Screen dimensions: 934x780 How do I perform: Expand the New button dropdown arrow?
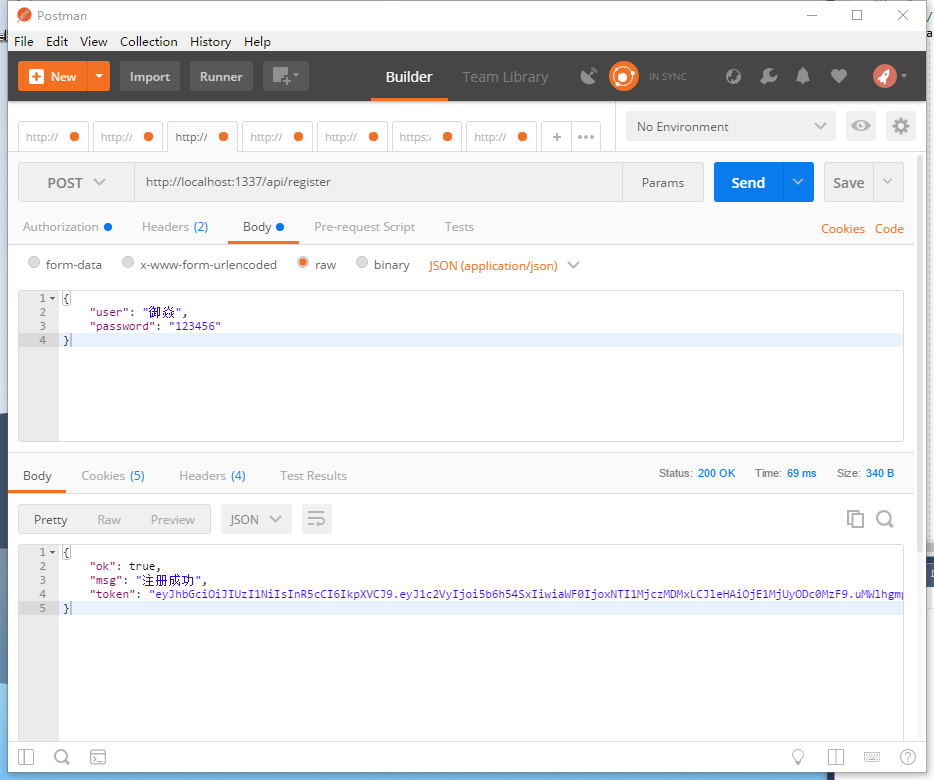click(x=99, y=76)
